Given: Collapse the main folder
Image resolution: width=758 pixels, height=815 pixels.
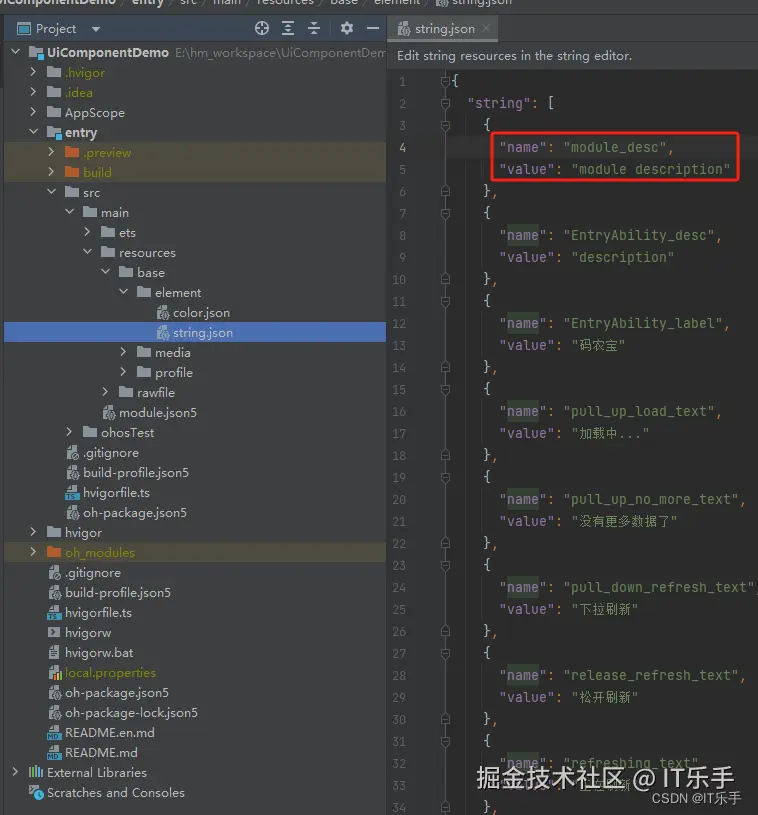Looking at the screenshot, I should [x=70, y=212].
